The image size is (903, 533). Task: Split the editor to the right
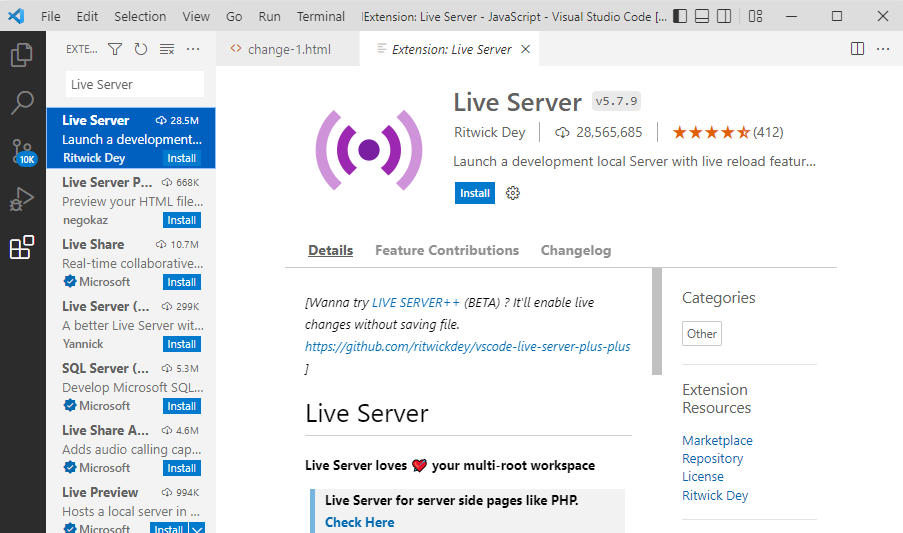click(857, 49)
